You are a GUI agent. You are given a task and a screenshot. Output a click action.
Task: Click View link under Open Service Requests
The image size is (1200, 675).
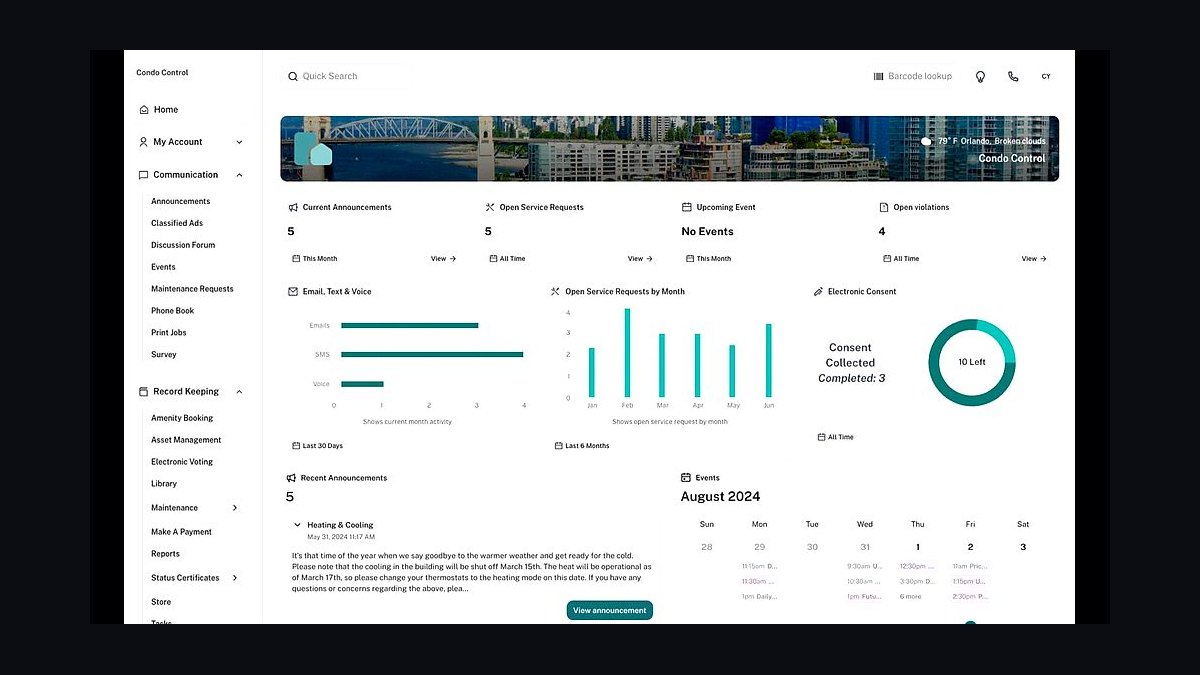click(640, 259)
